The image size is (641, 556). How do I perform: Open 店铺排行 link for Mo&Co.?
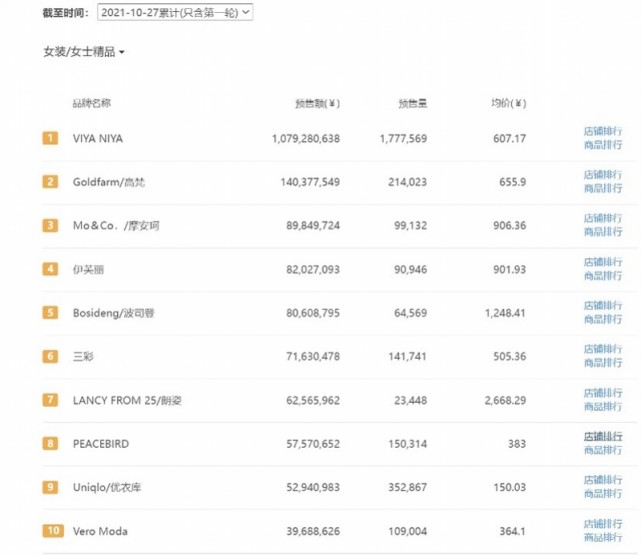pyautogui.click(x=603, y=218)
